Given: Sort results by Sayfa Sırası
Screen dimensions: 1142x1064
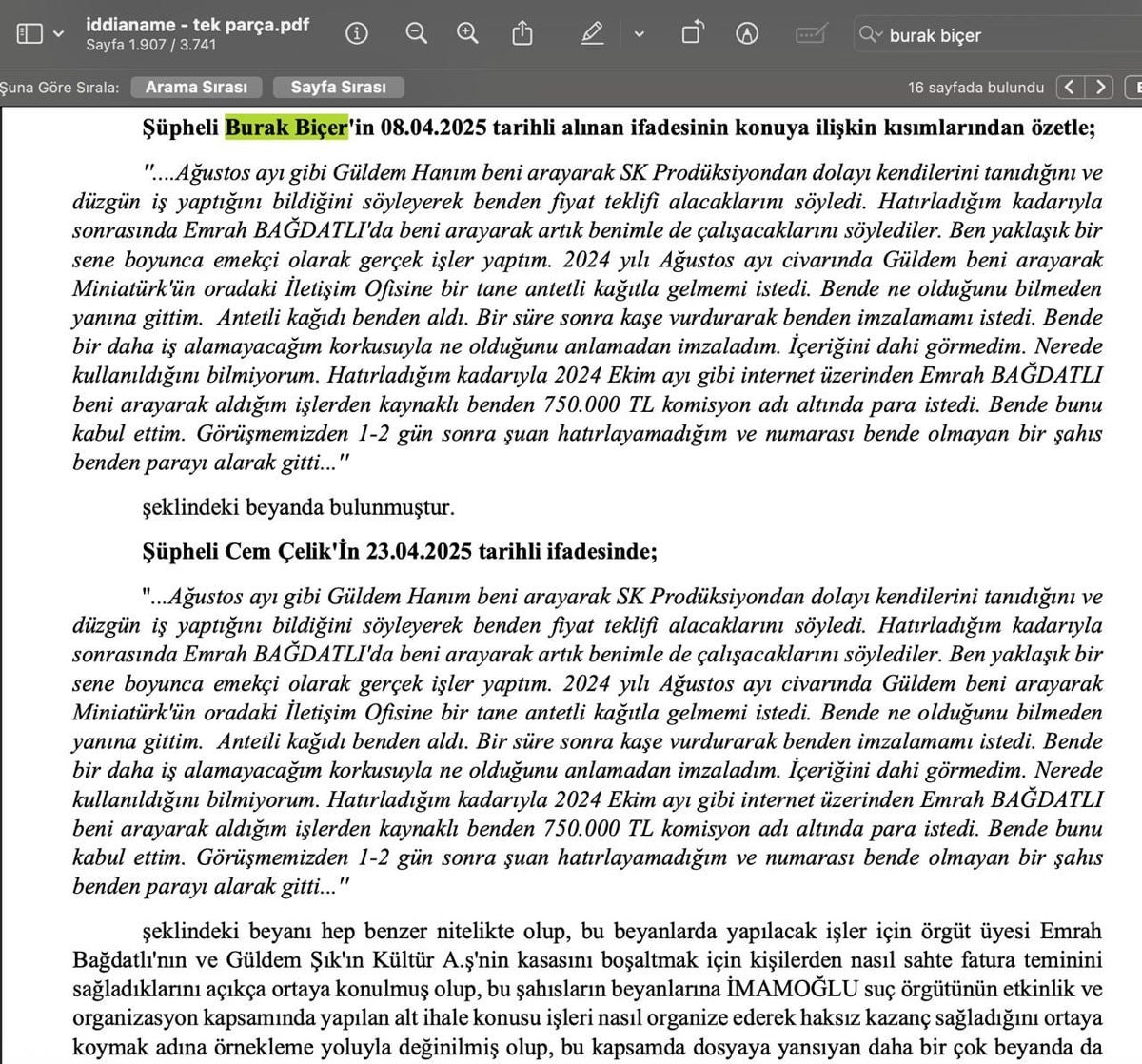Looking at the screenshot, I should click(338, 88).
